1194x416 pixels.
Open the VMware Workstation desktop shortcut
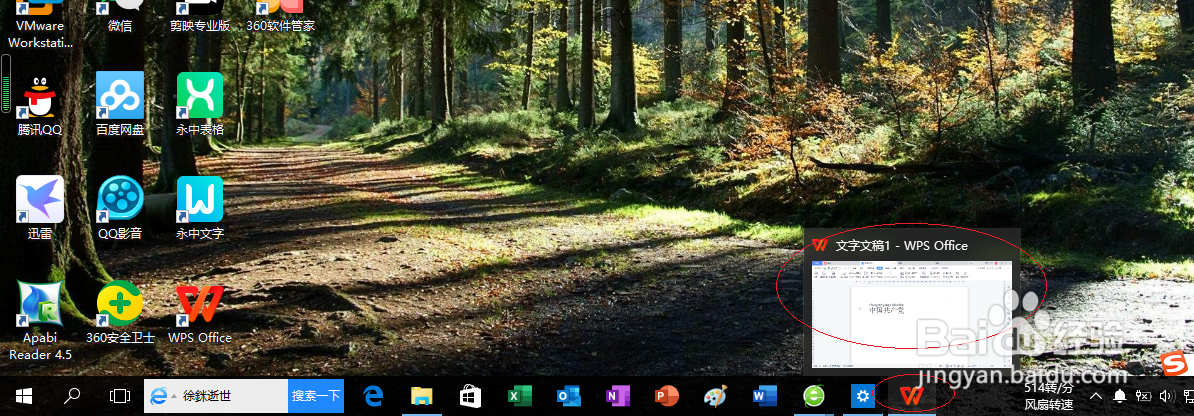(40, 24)
